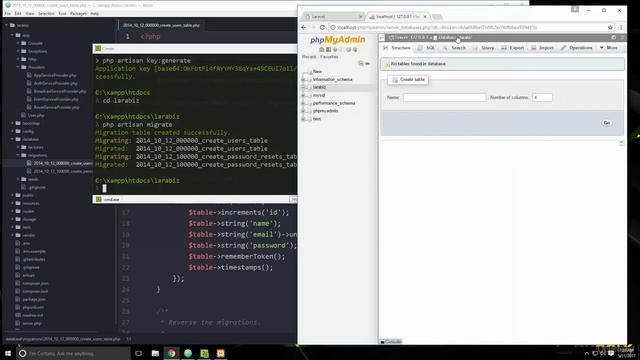640x360 pixels.
Task: Click Cortana search box on taskbar
Action: point(73,353)
